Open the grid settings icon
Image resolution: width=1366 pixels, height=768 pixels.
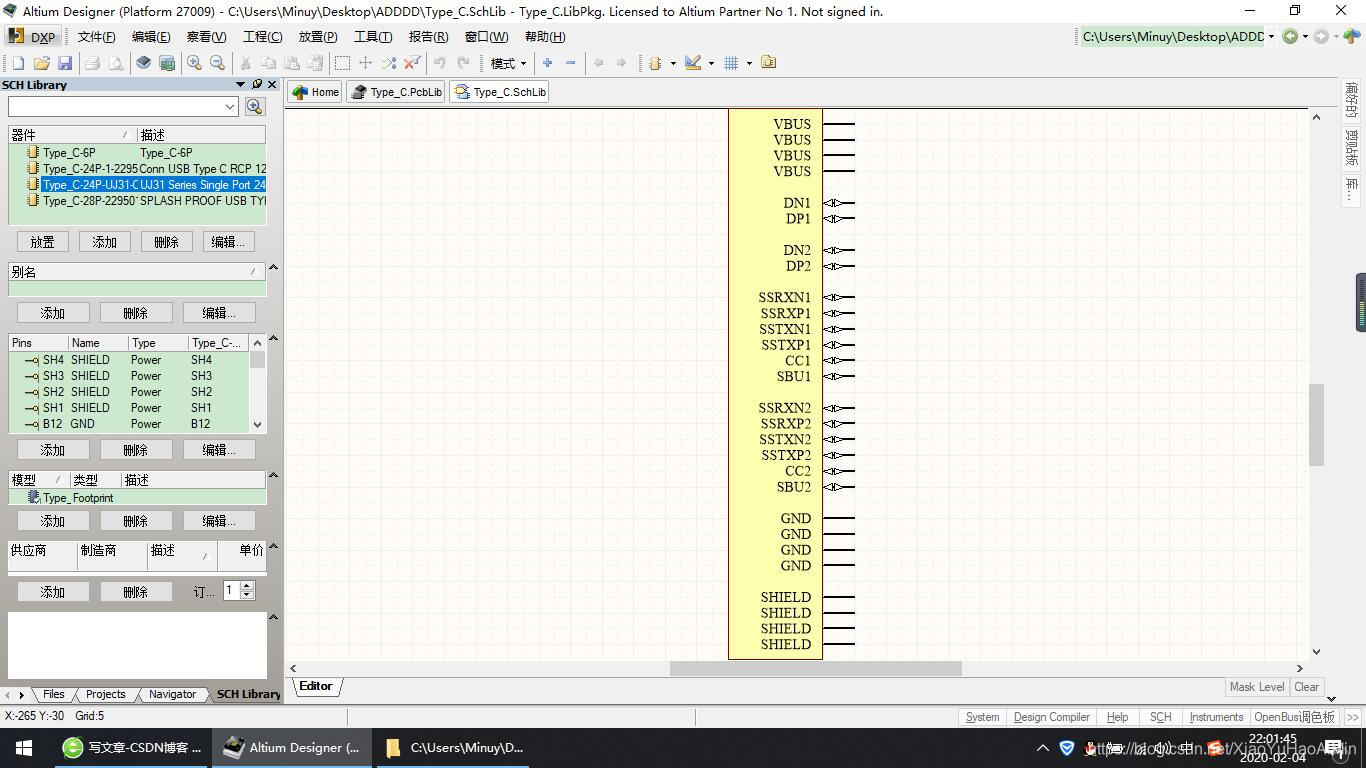(731, 63)
